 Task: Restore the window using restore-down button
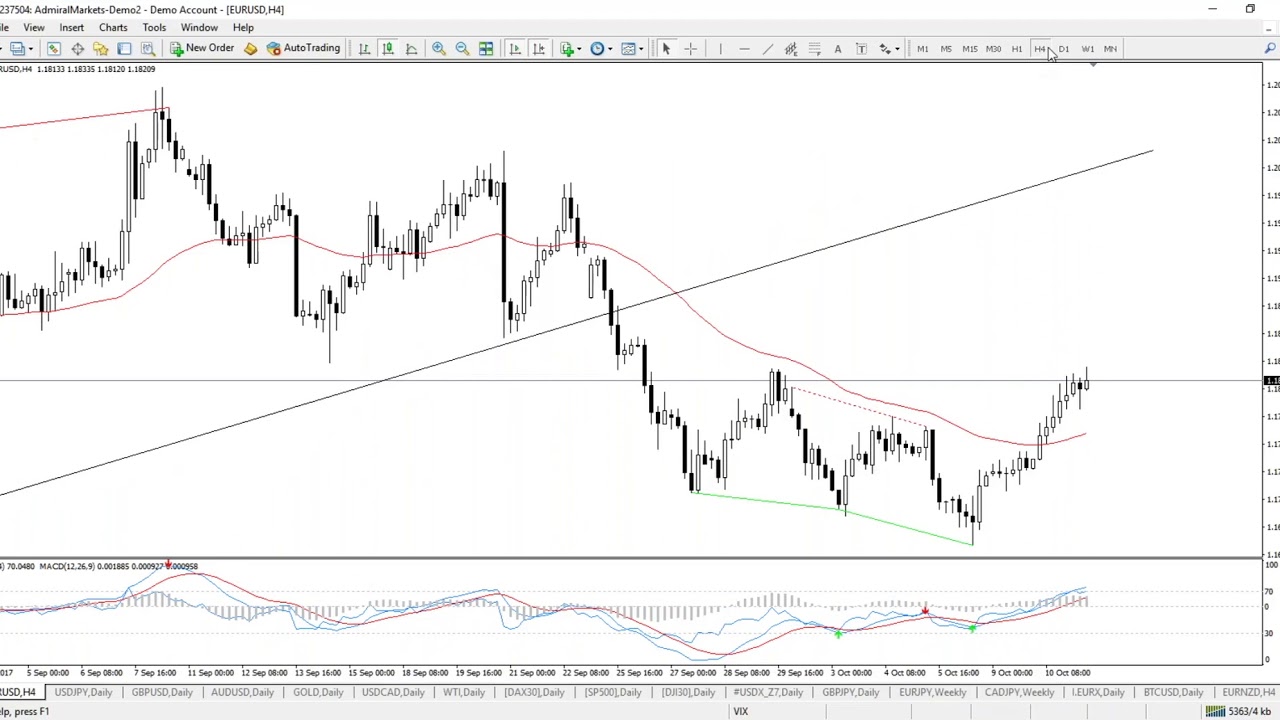pos(1250,9)
